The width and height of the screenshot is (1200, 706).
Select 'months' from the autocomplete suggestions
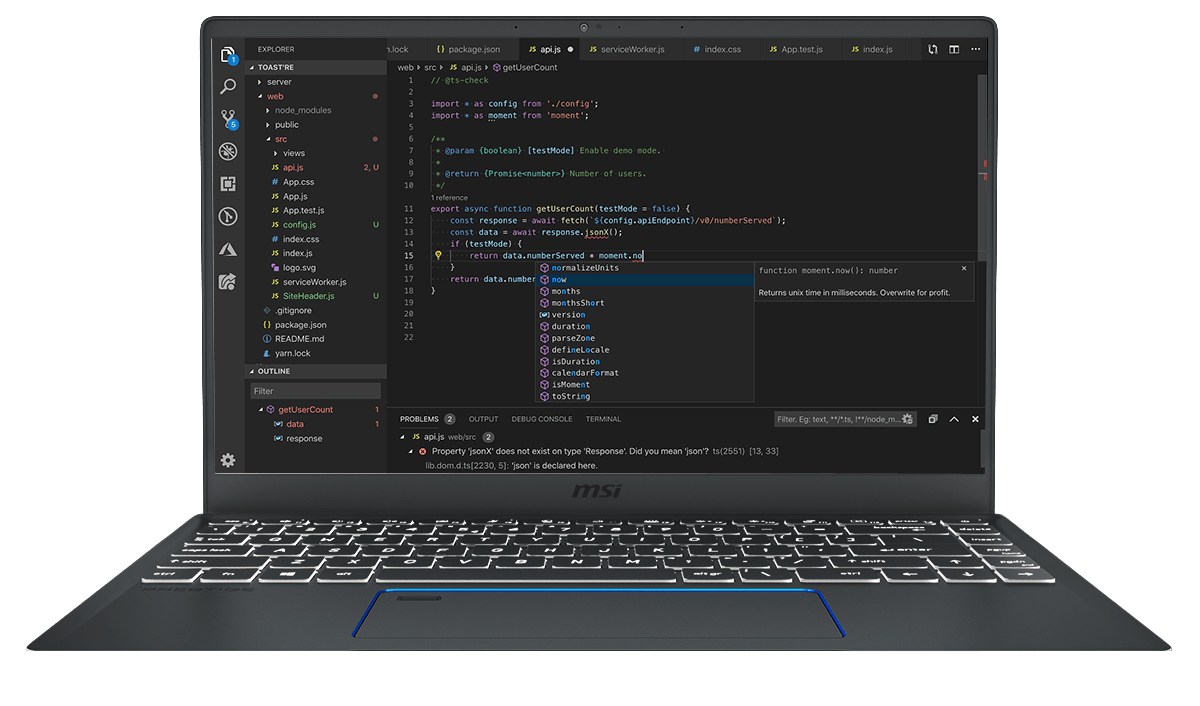click(566, 291)
